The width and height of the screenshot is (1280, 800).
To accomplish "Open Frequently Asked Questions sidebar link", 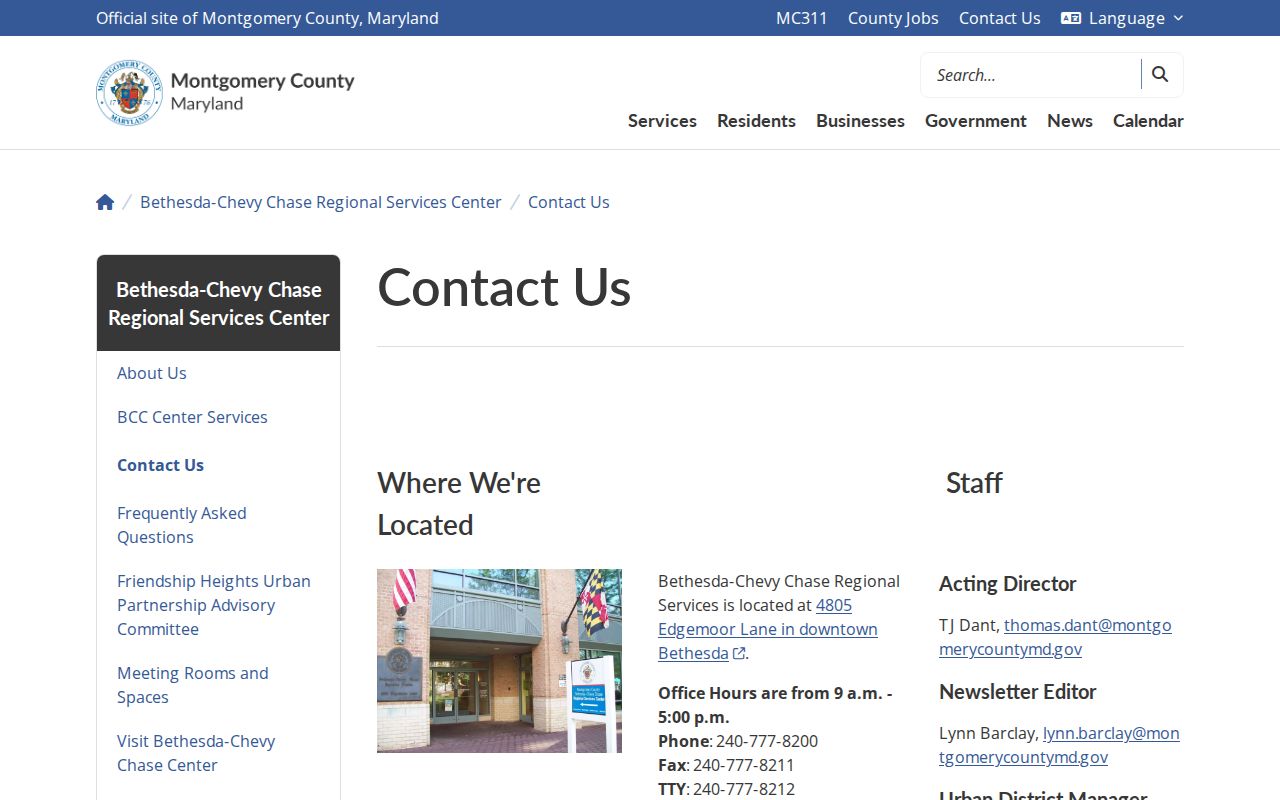I will [182, 525].
